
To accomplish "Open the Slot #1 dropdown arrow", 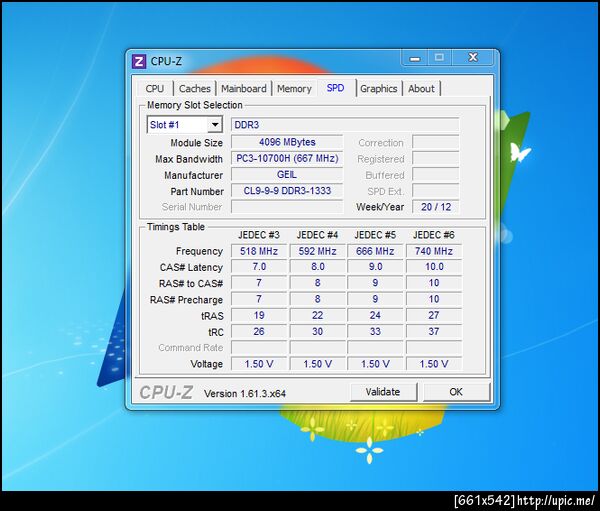I will point(215,125).
